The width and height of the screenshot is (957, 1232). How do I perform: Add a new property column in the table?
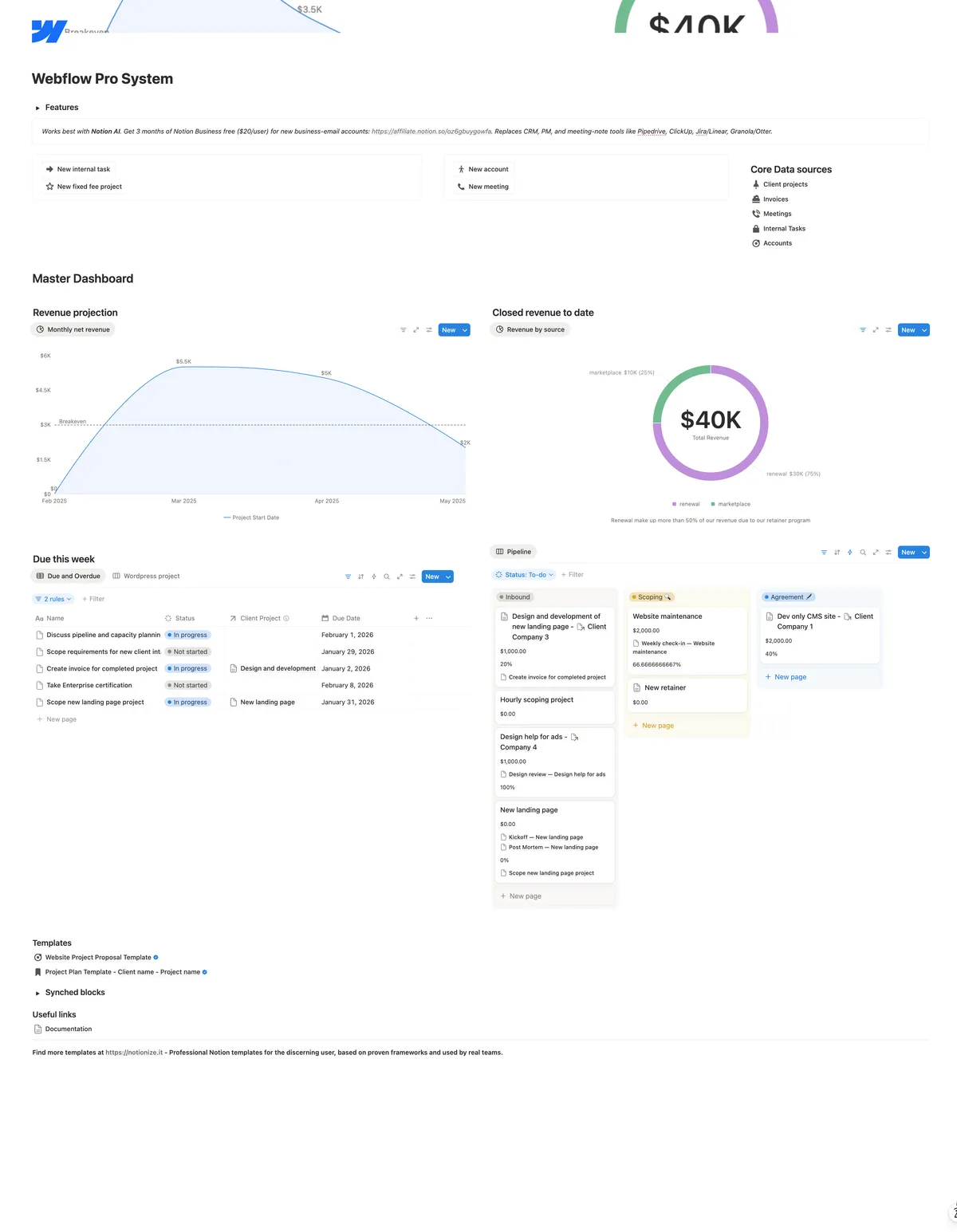click(416, 619)
